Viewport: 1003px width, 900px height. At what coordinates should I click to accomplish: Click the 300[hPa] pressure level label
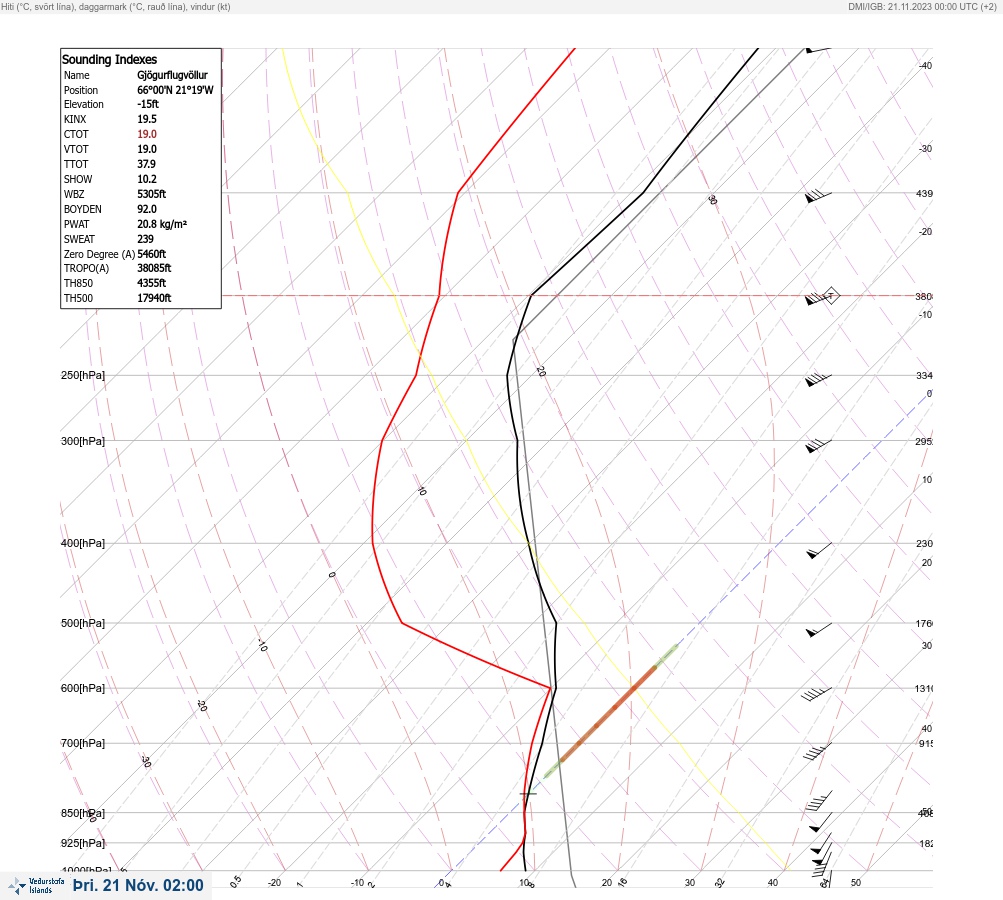click(83, 441)
